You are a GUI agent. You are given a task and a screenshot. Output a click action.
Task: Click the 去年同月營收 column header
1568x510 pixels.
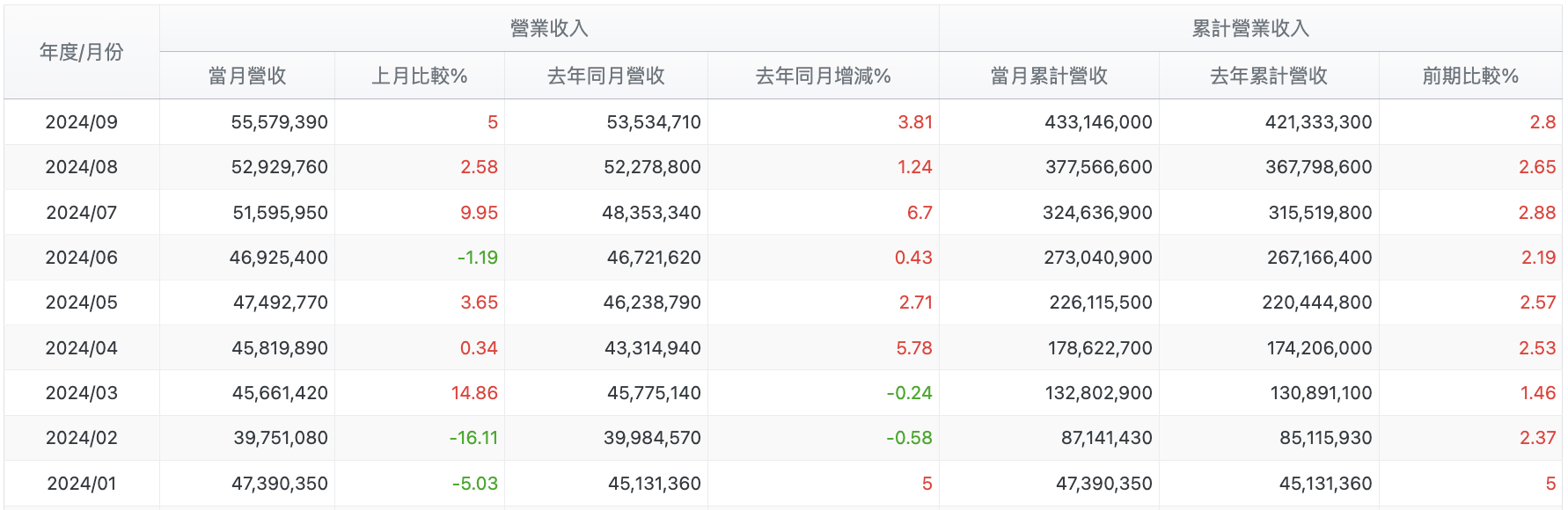[606, 76]
